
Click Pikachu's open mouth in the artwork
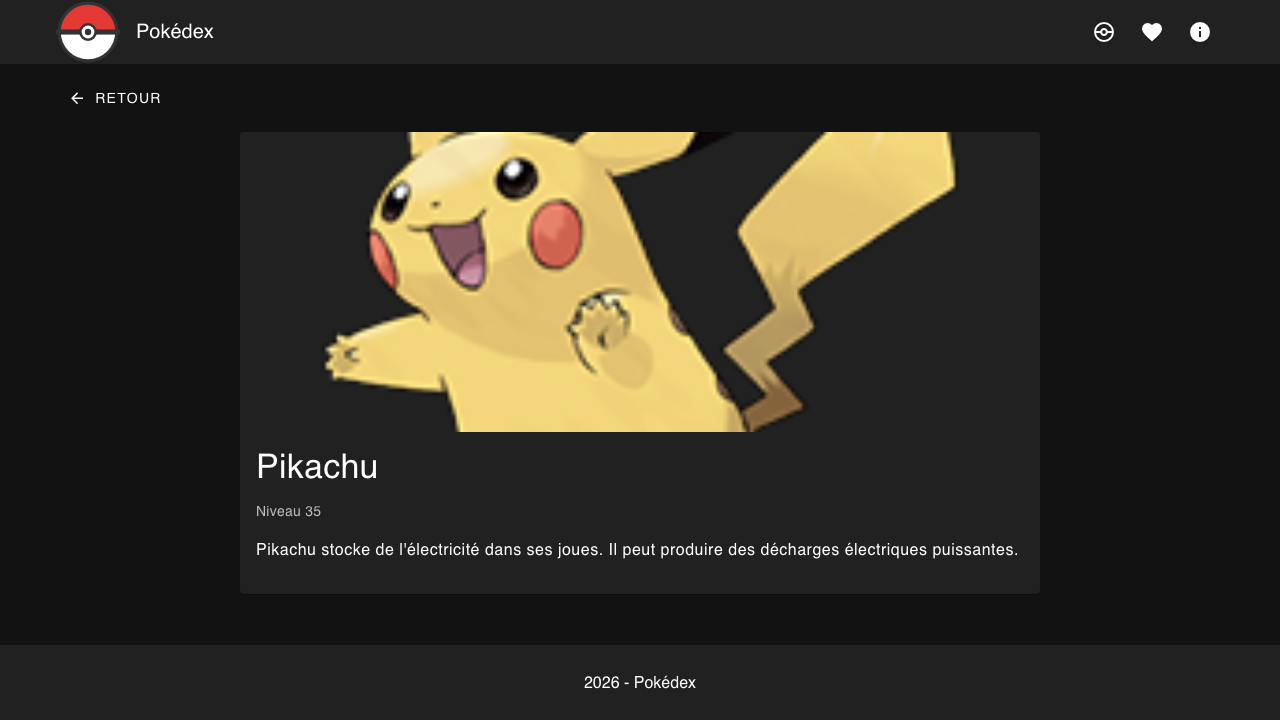tap(460, 255)
